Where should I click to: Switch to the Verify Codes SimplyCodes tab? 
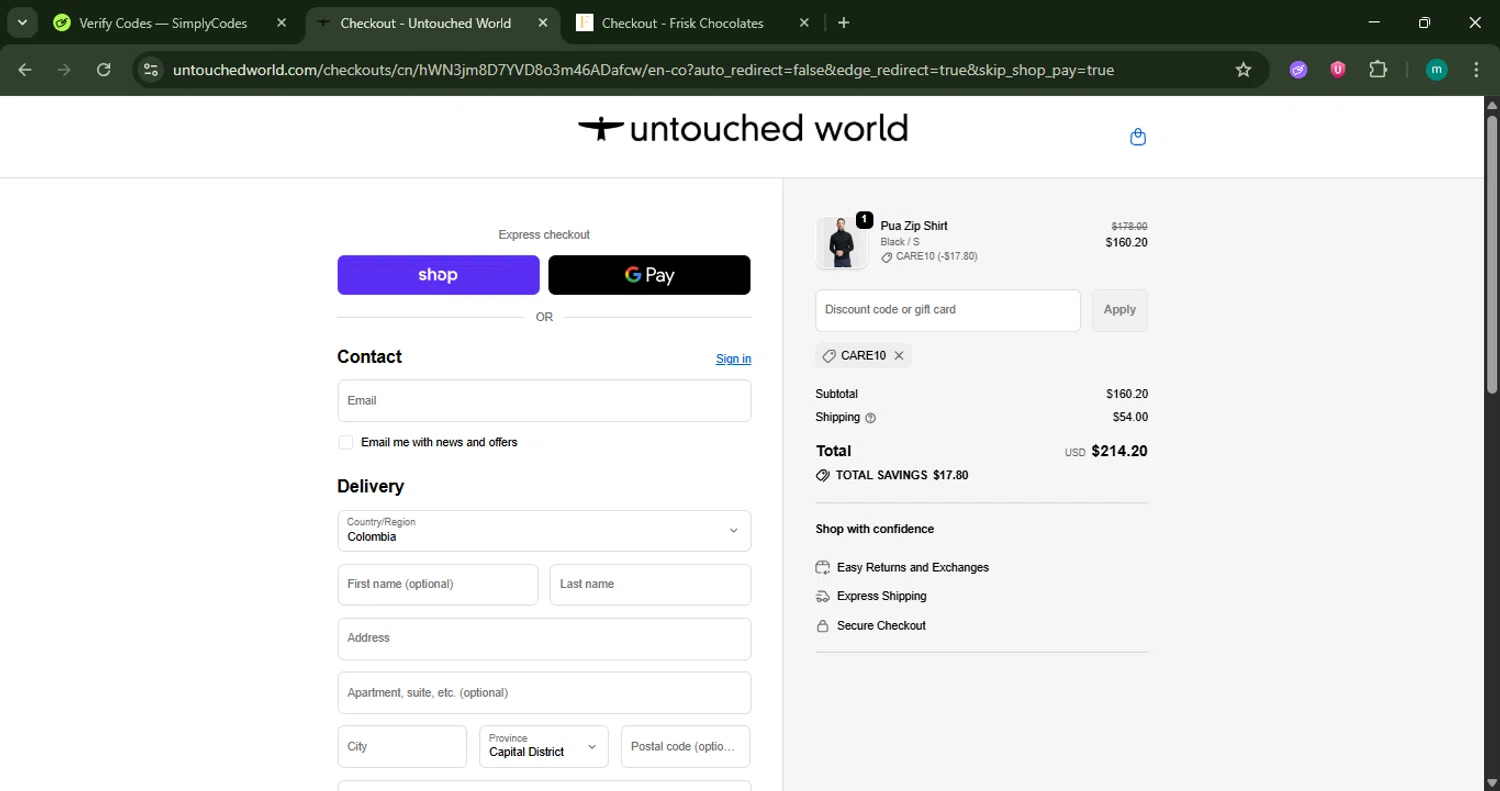[x=163, y=23]
